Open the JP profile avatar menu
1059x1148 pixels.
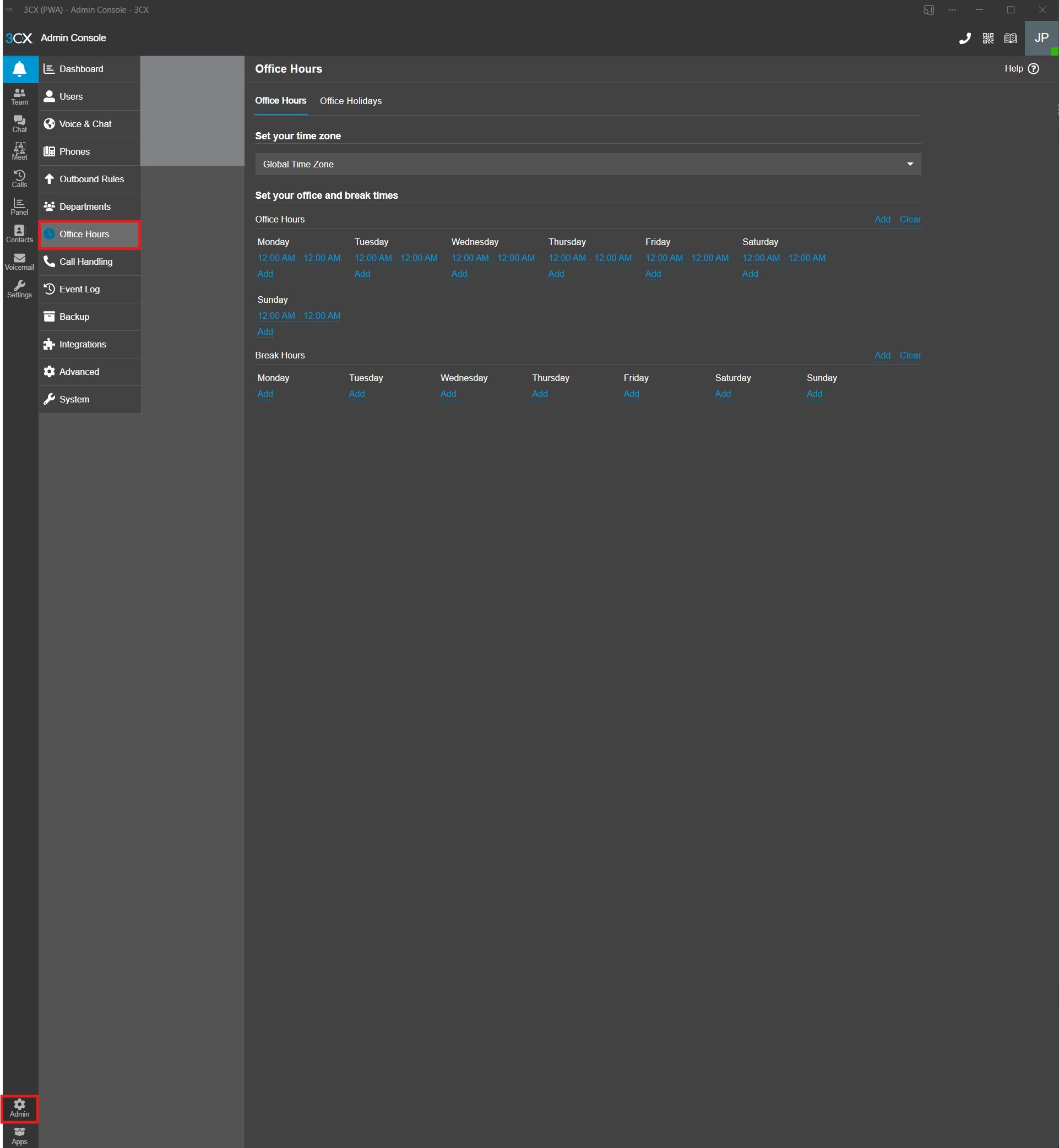(1041, 39)
